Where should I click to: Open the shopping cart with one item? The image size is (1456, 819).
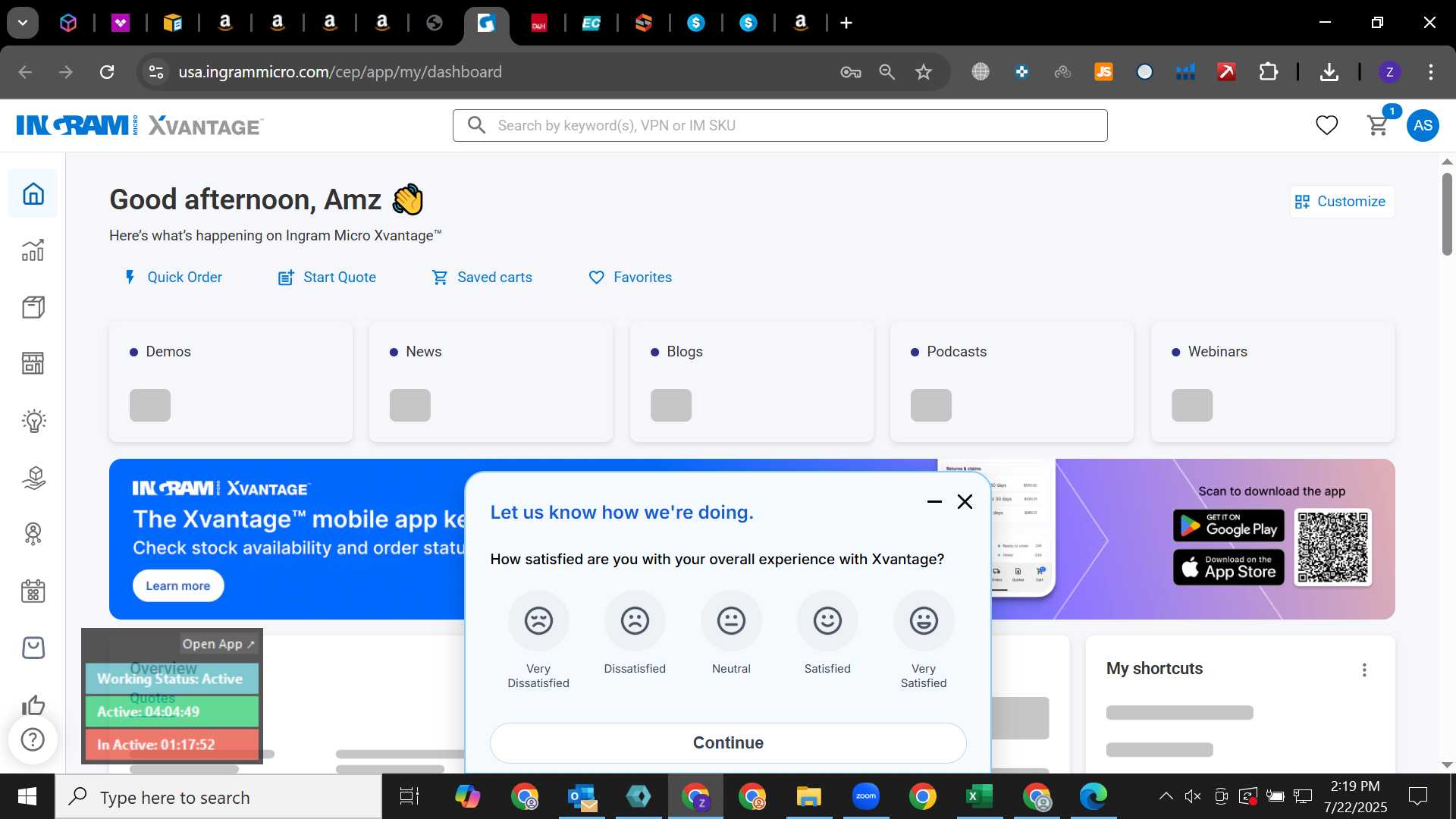tap(1378, 125)
